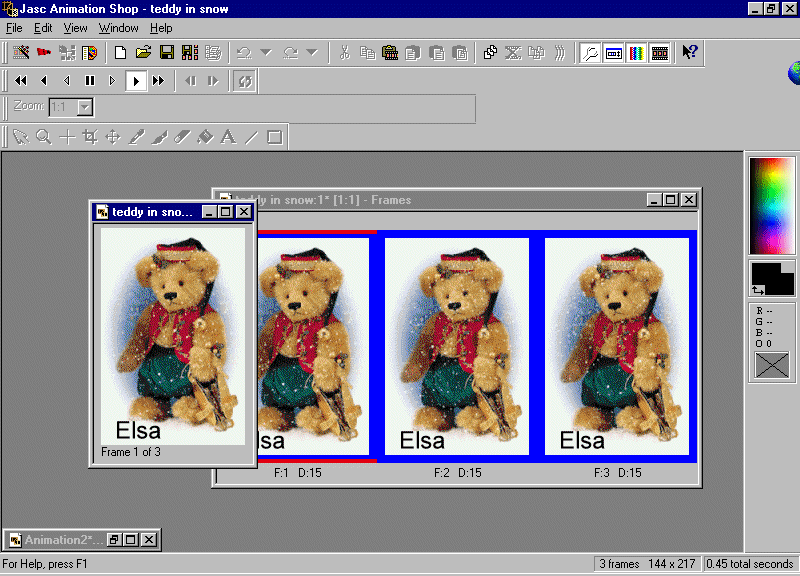800x576 pixels.
Task: Open the Edit menu
Action: tap(43, 28)
